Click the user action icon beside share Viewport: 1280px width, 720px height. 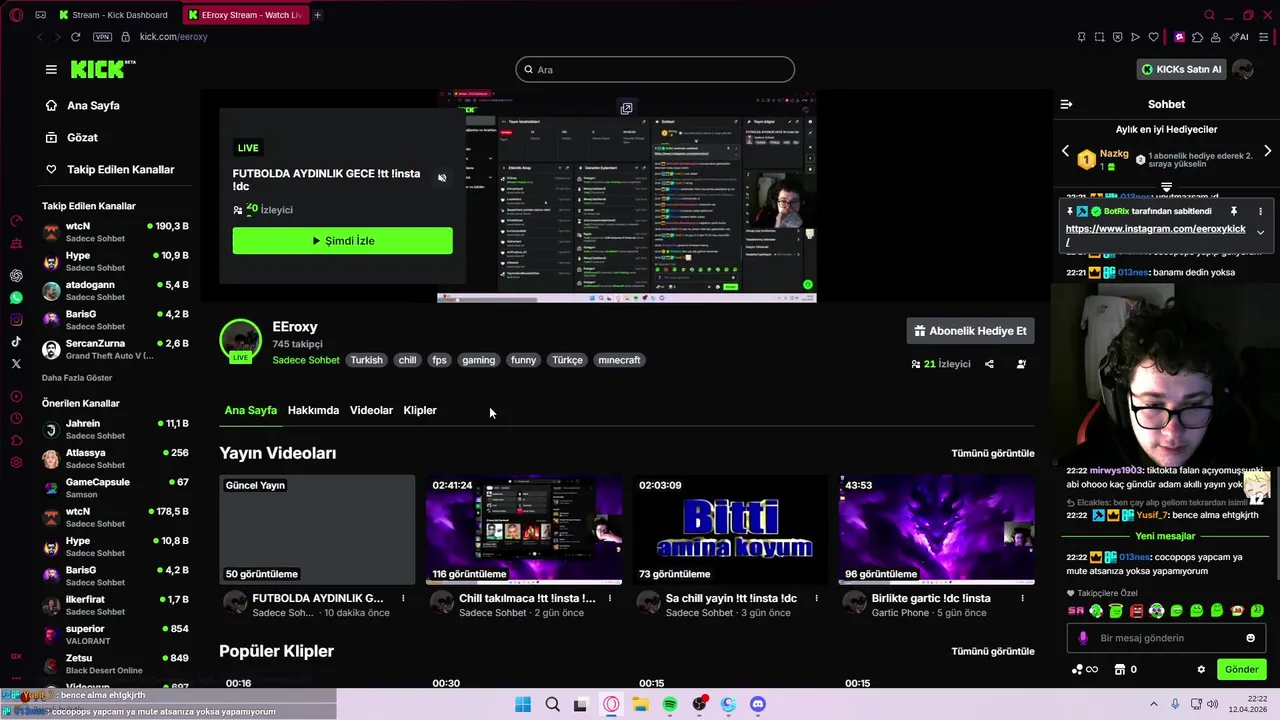[1021, 364]
